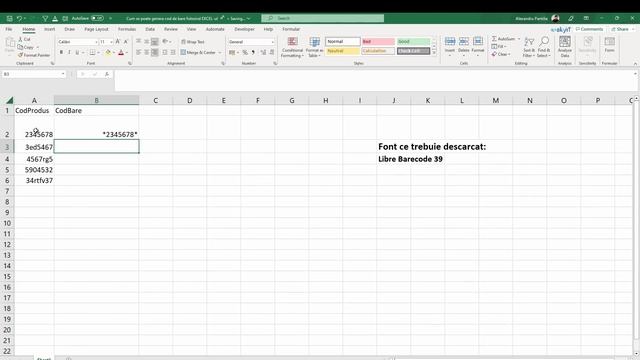Select the Format Painter brush

(x=21, y=55)
